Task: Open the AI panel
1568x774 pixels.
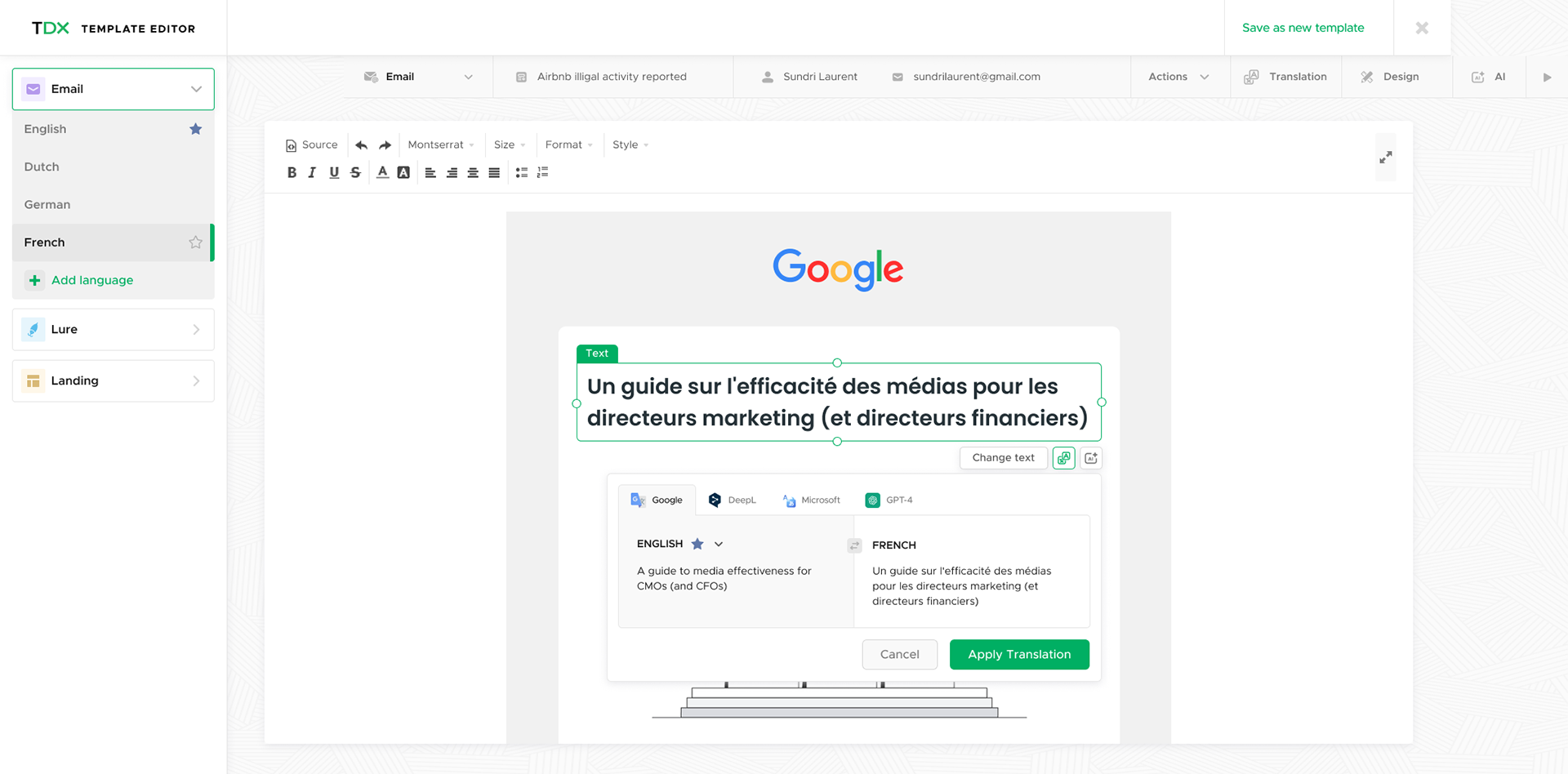Action: (1489, 77)
